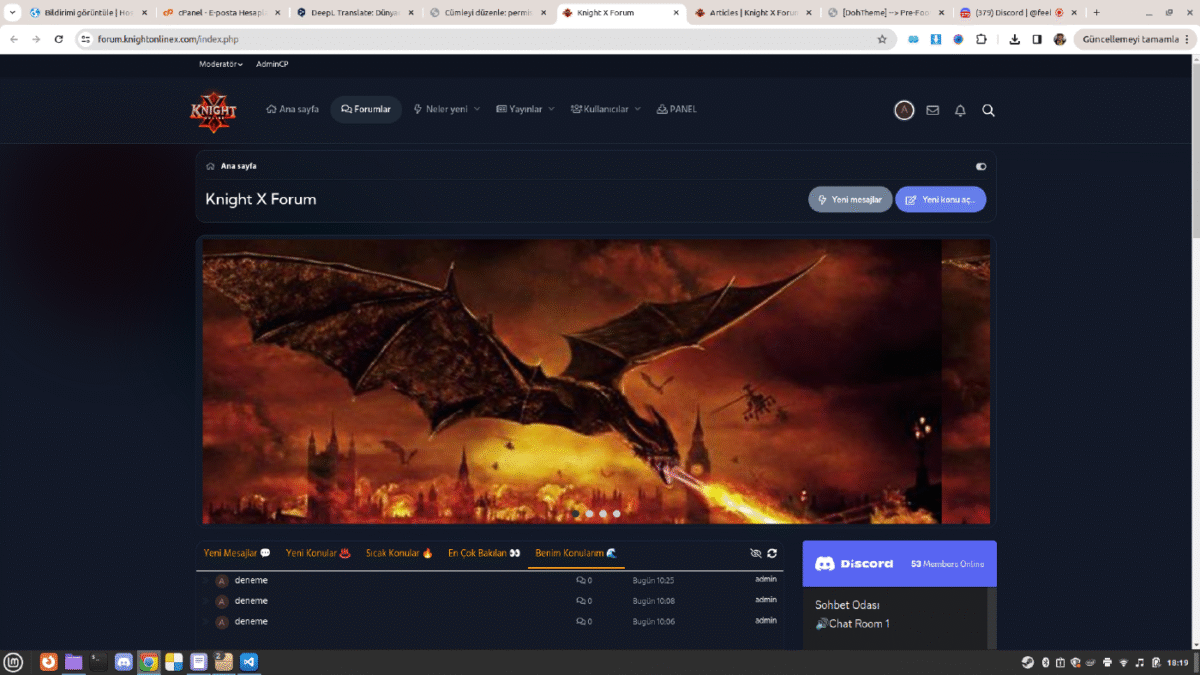
Task: Open the Forumlar nav item
Action: point(366,109)
